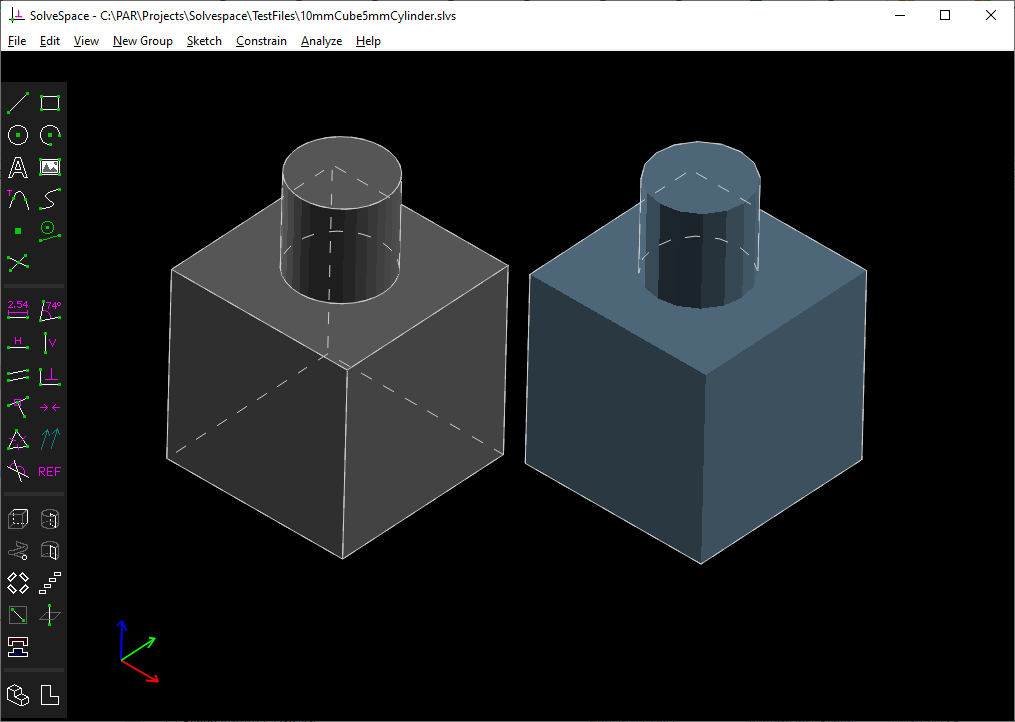
Task: Open the Constrain menu
Action: pos(261,41)
